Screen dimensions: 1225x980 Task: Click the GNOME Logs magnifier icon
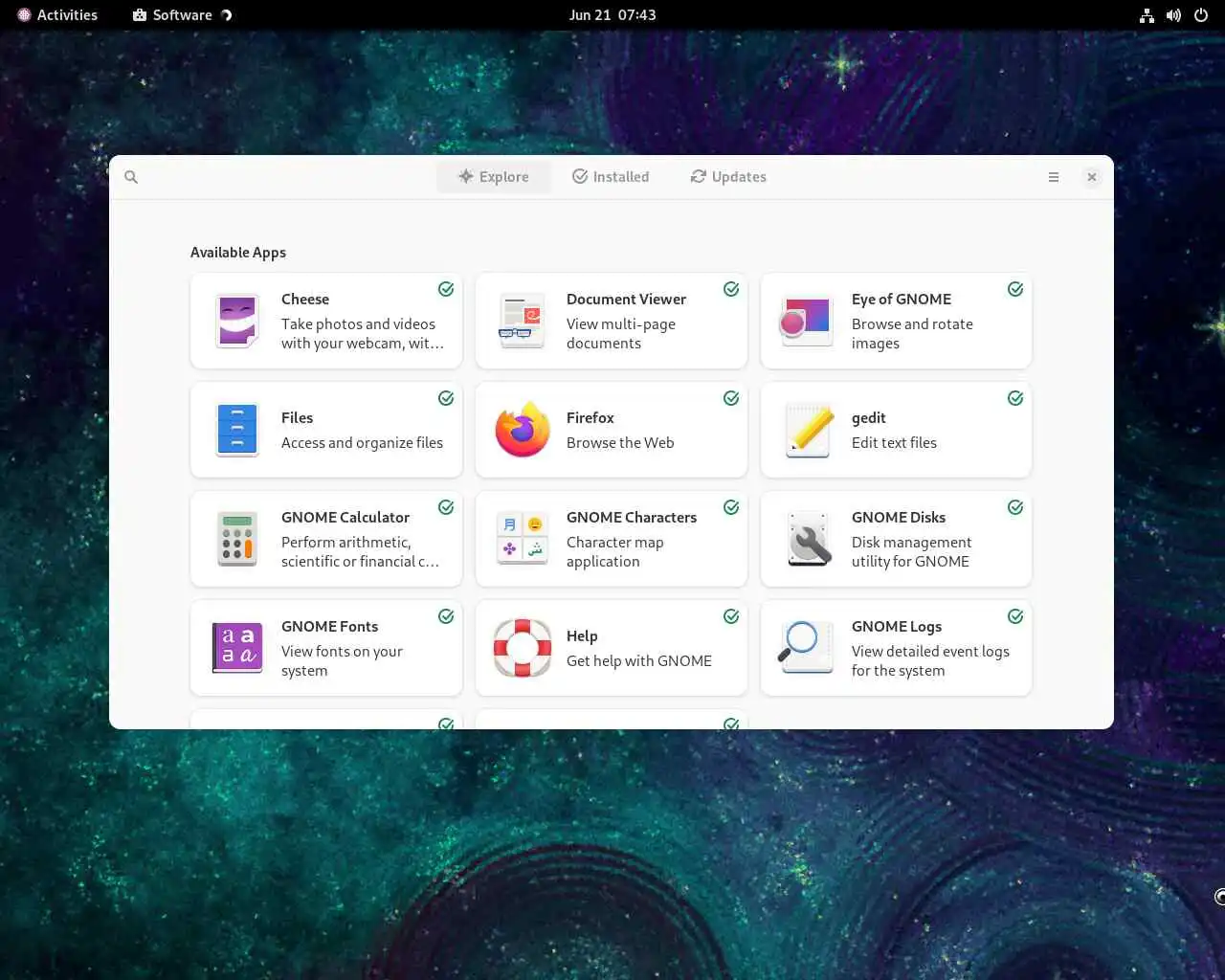tap(805, 646)
